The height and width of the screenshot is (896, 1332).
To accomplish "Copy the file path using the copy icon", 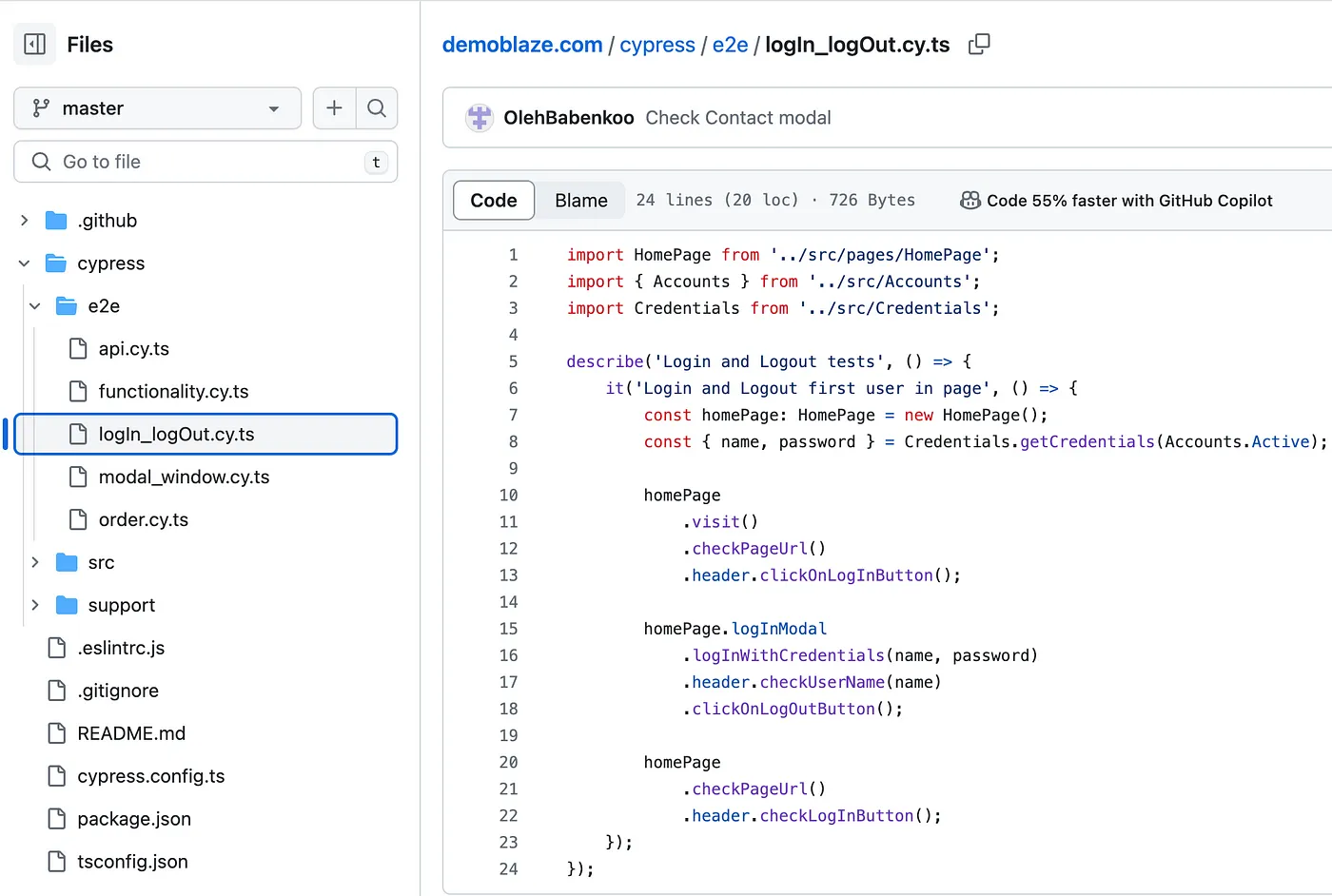I will (979, 44).
